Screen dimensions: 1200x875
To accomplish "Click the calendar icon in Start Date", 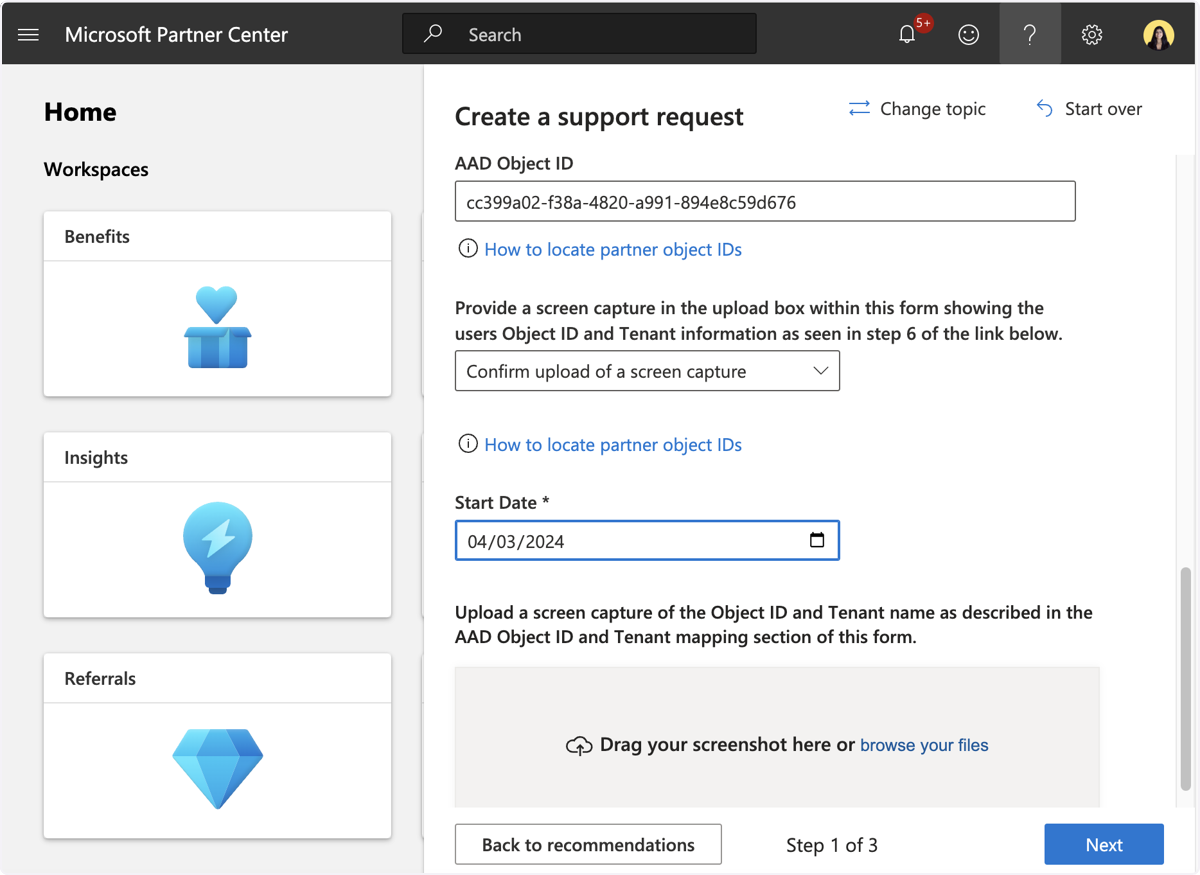I will pyautogui.click(x=817, y=540).
